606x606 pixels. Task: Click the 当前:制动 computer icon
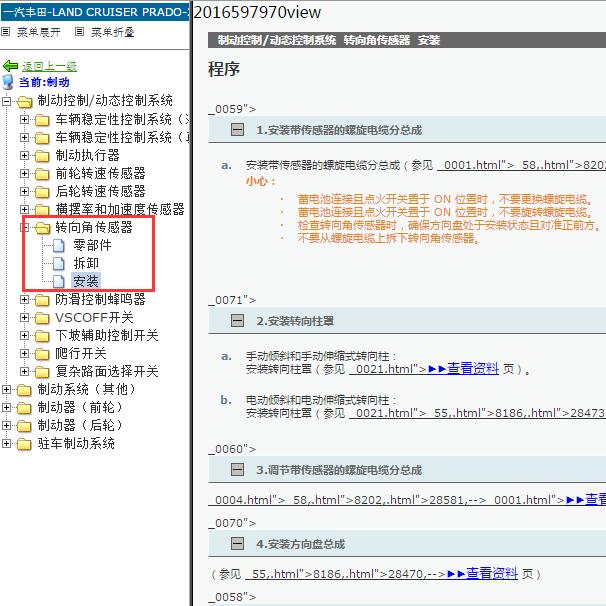click(8, 82)
